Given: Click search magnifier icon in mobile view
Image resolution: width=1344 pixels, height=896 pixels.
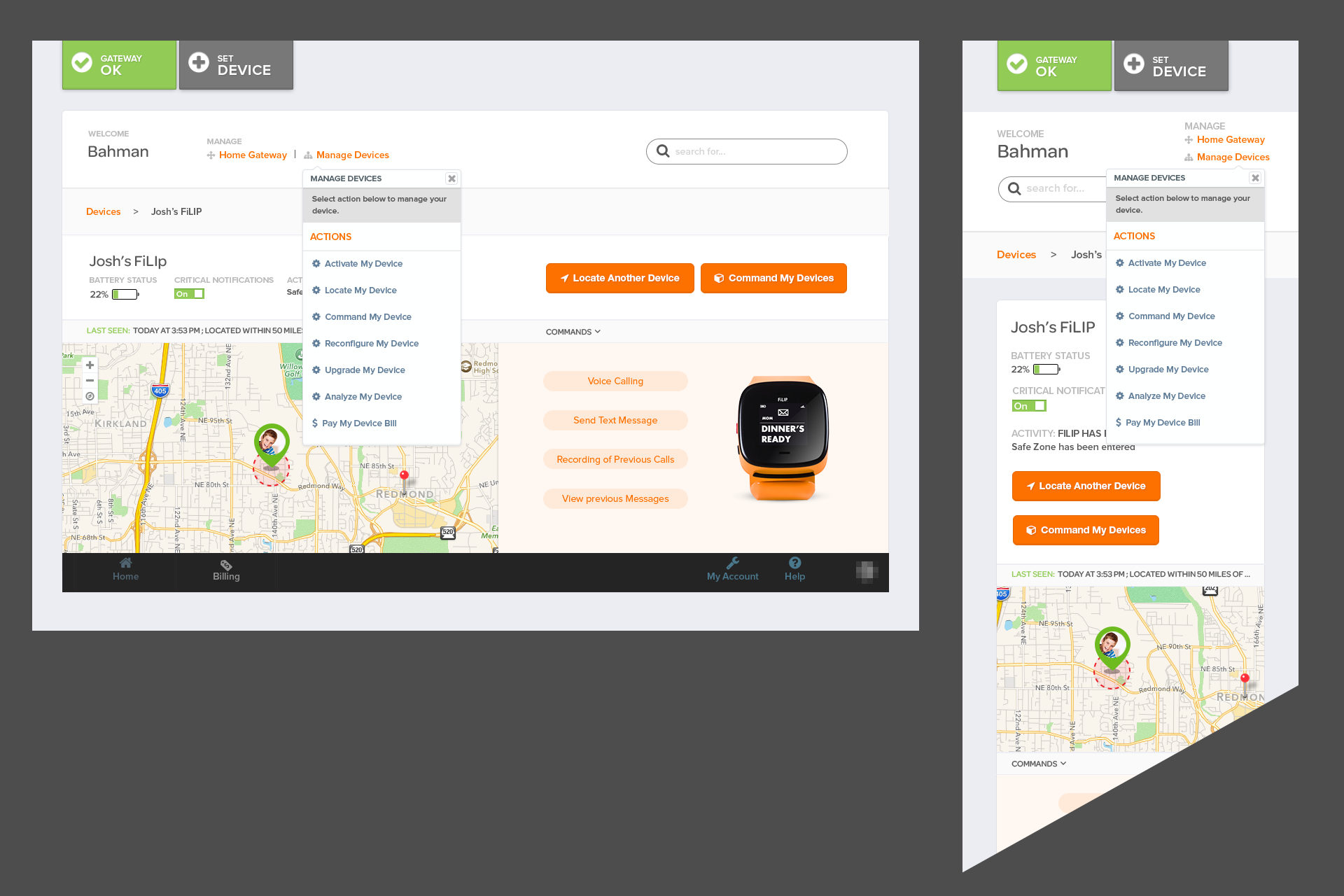Looking at the screenshot, I should [1014, 188].
